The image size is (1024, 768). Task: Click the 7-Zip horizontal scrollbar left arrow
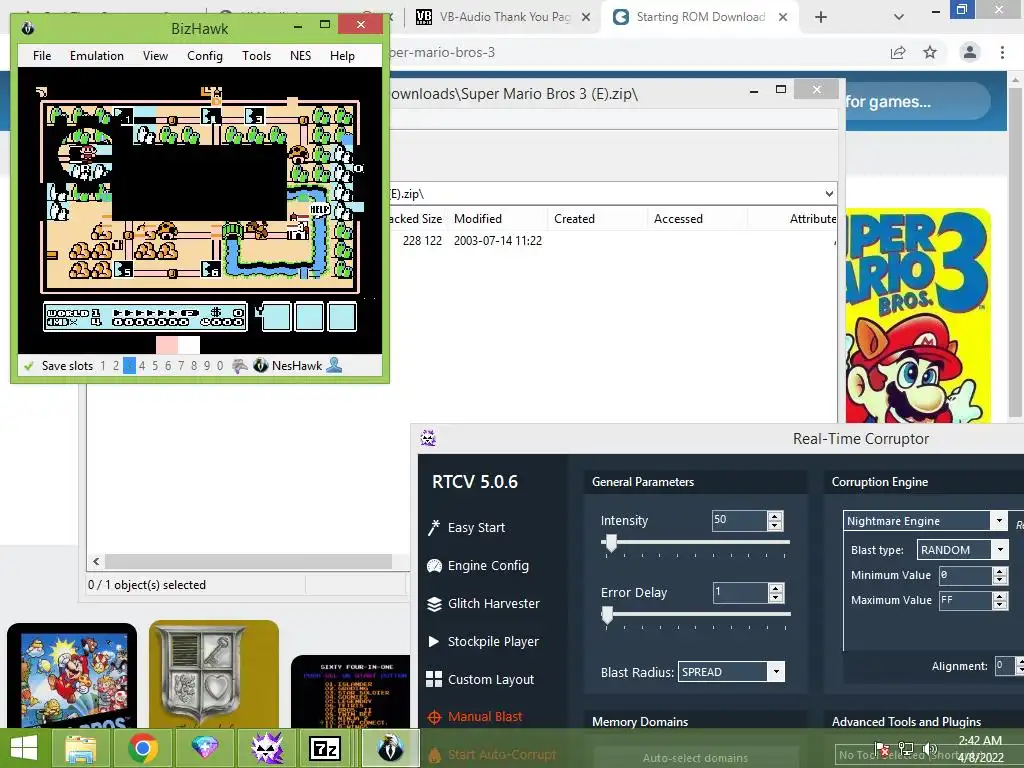click(x=96, y=562)
